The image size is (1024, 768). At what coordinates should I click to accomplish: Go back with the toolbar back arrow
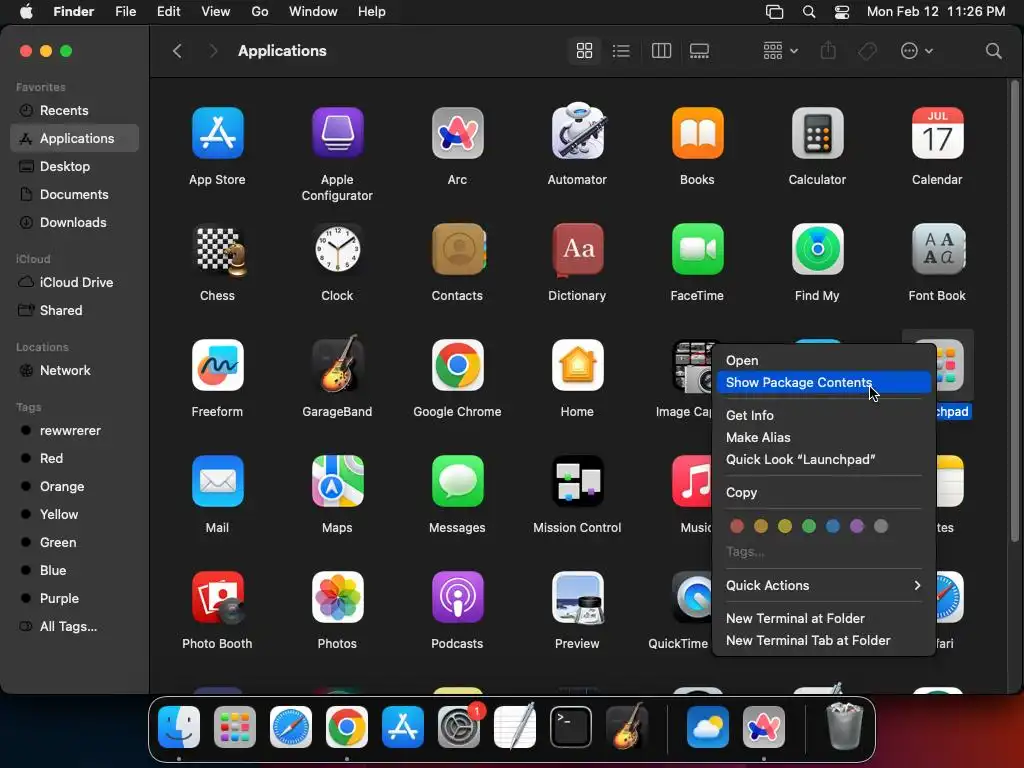coord(177,51)
